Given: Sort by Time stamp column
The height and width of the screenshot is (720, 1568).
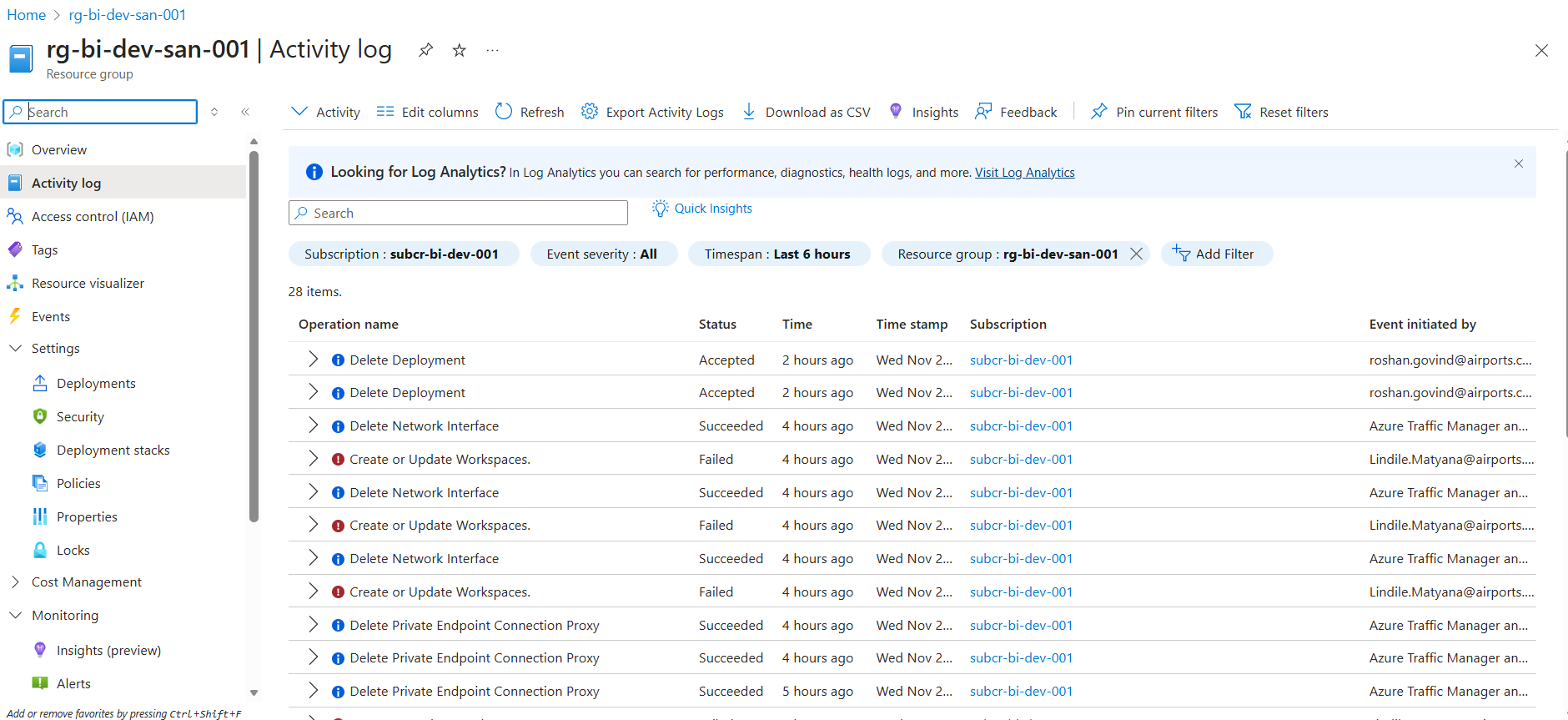Looking at the screenshot, I should [912, 324].
